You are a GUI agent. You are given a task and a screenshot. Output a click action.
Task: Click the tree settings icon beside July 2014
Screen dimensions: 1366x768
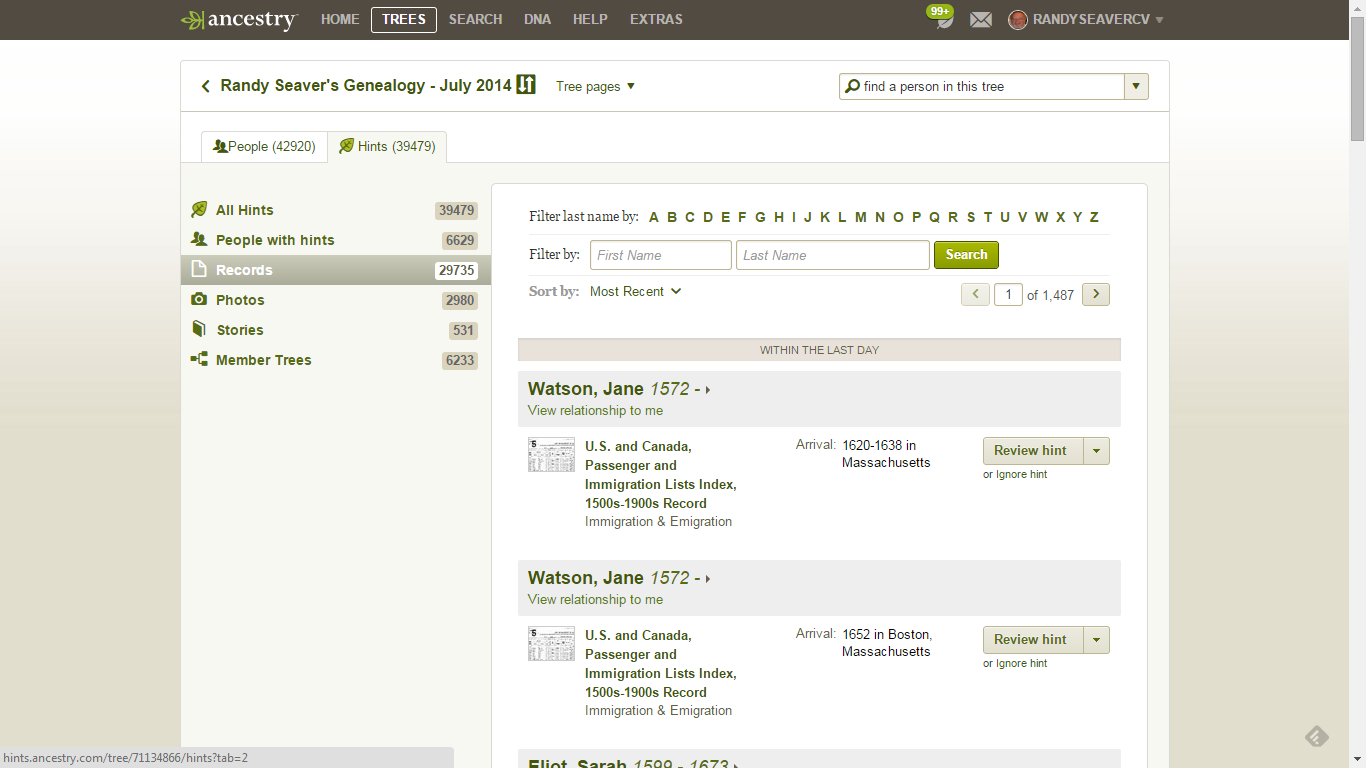coord(527,85)
